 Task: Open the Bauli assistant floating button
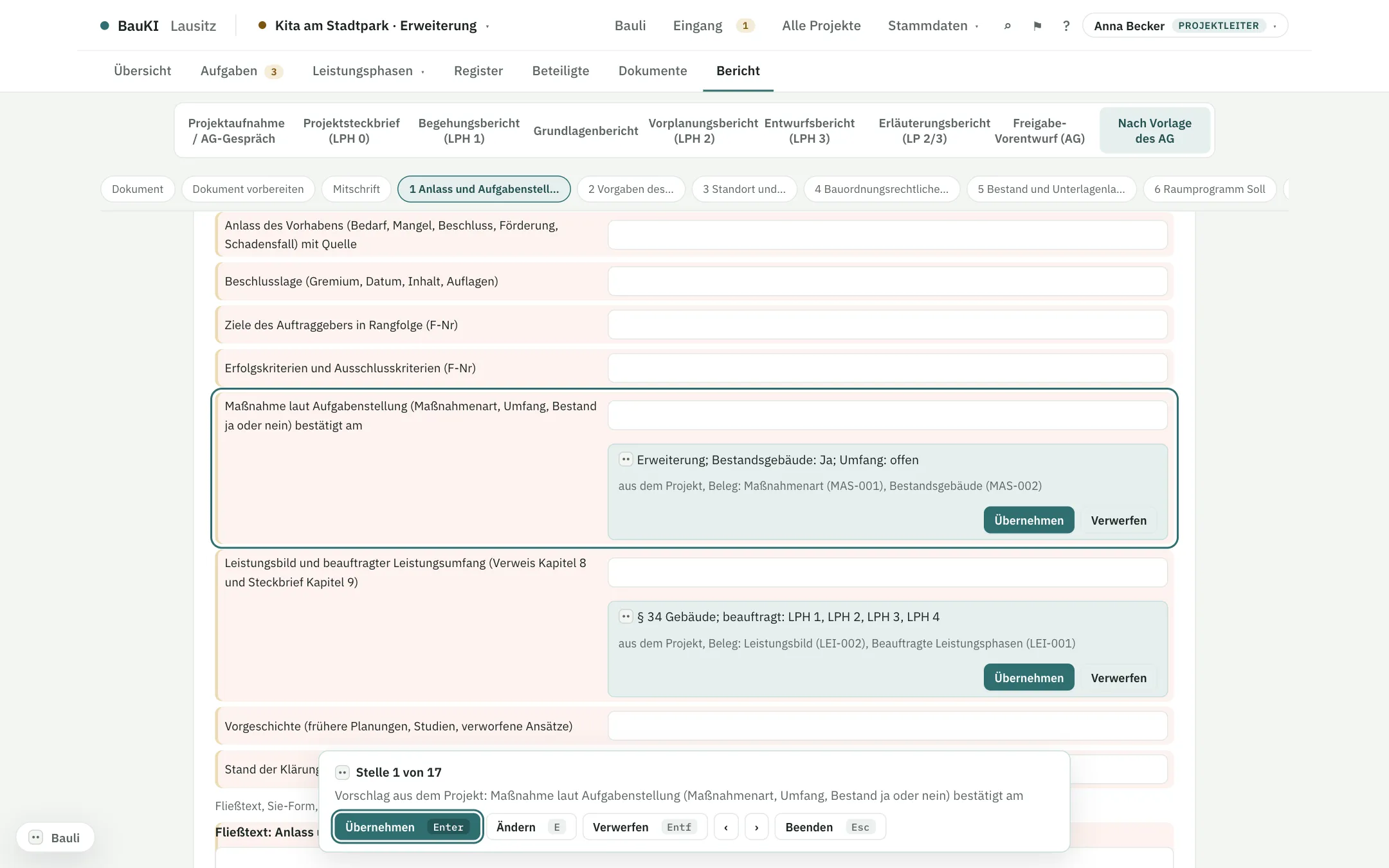[x=55, y=837]
